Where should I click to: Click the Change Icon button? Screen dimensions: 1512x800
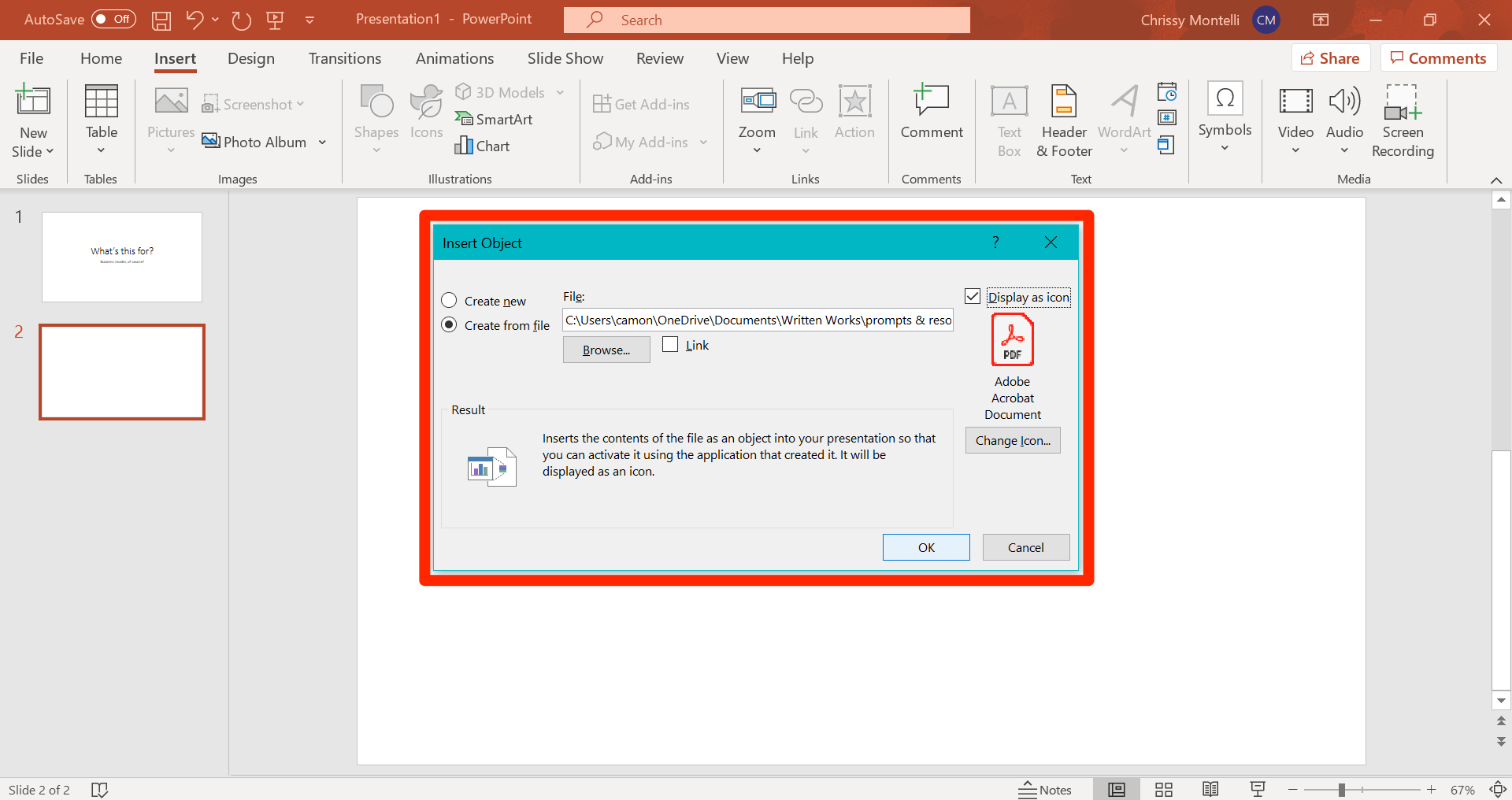tap(1013, 440)
